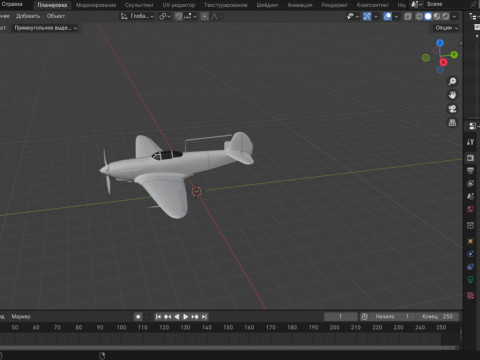Open the Object Constraints properties tab
The image size is (480, 360).
pos(470,267)
